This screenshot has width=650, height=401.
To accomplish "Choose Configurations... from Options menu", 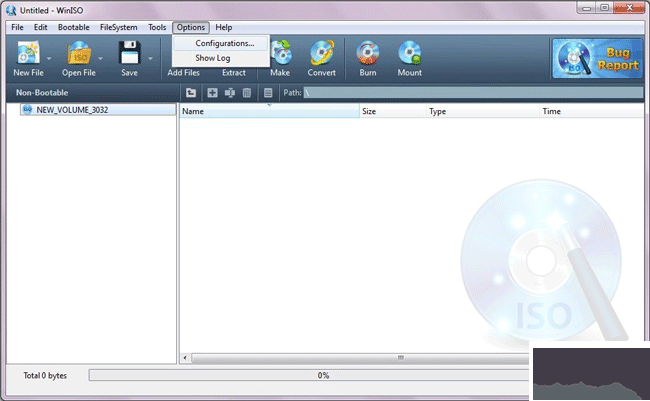I will (x=224, y=43).
